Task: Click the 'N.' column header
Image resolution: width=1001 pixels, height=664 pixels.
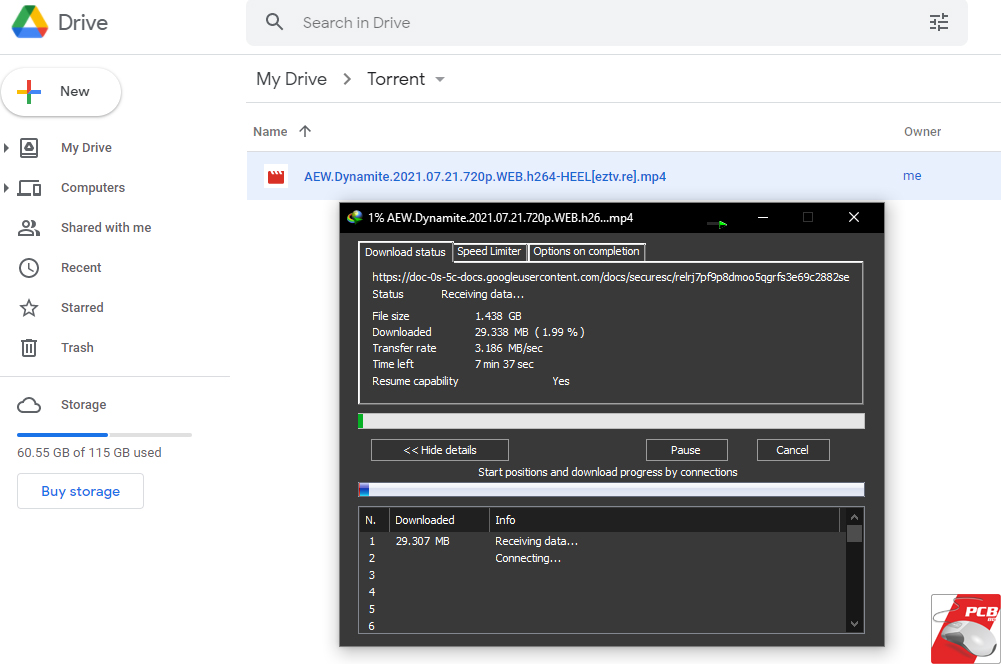Action: [374, 520]
